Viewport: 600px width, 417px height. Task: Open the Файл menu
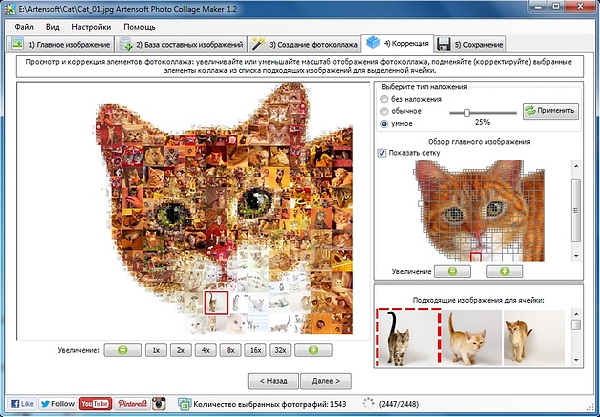coord(24,27)
